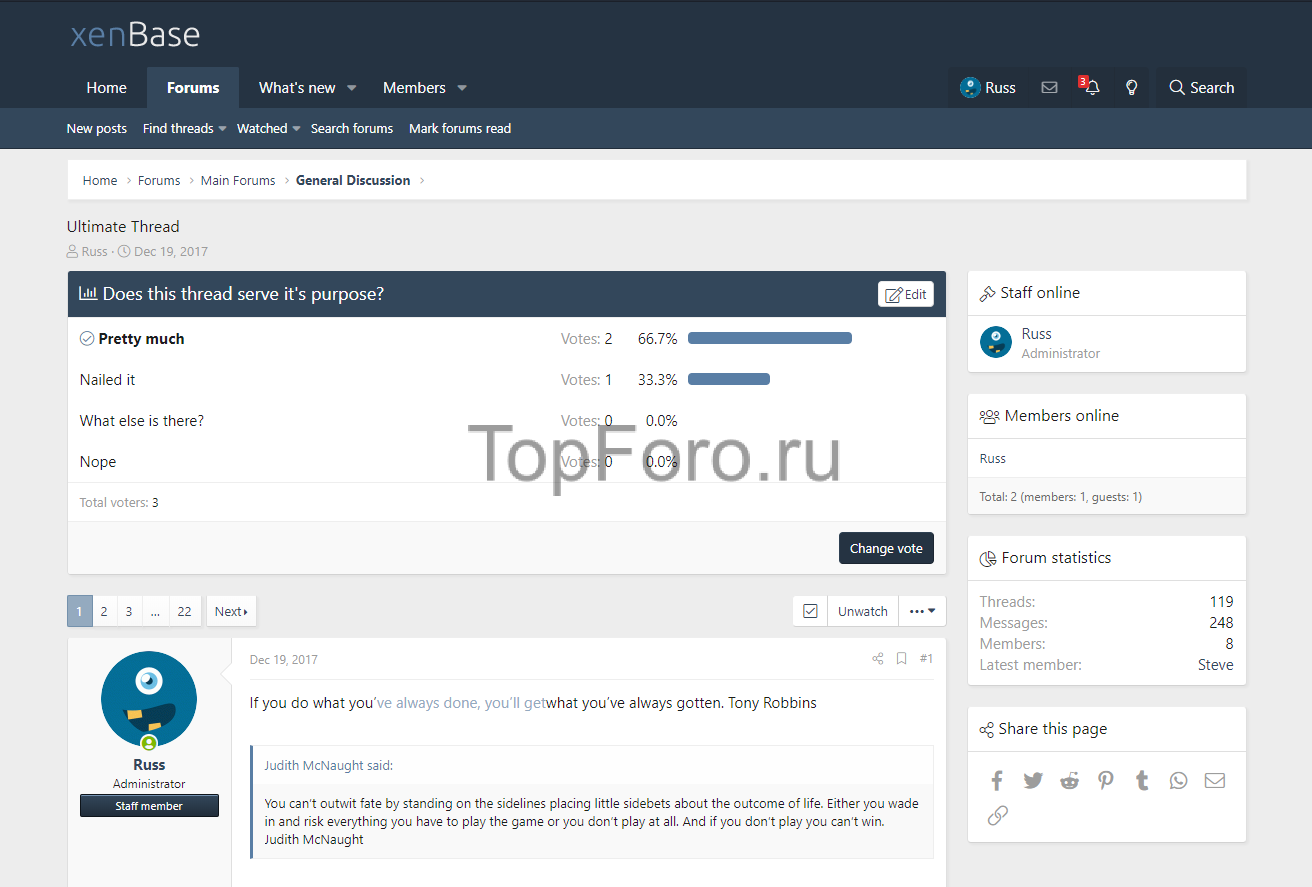Edit the poll using Edit button
Viewport: 1312px width, 887px height.
(906, 294)
